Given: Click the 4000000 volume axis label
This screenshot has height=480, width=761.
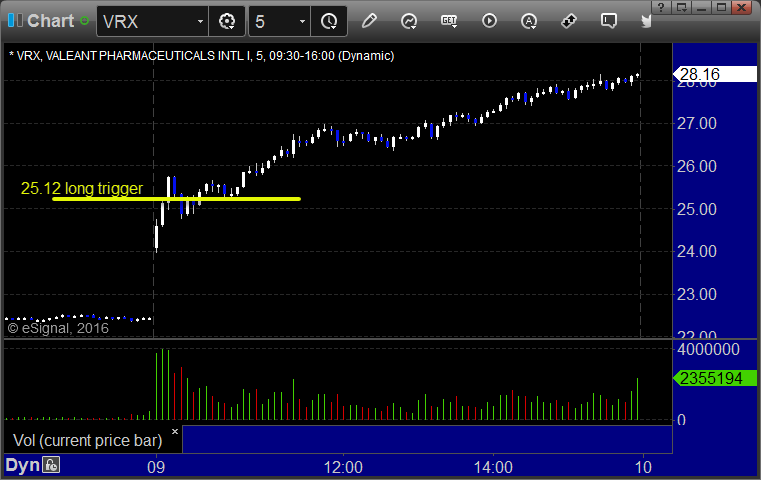Looking at the screenshot, I should click(708, 349).
